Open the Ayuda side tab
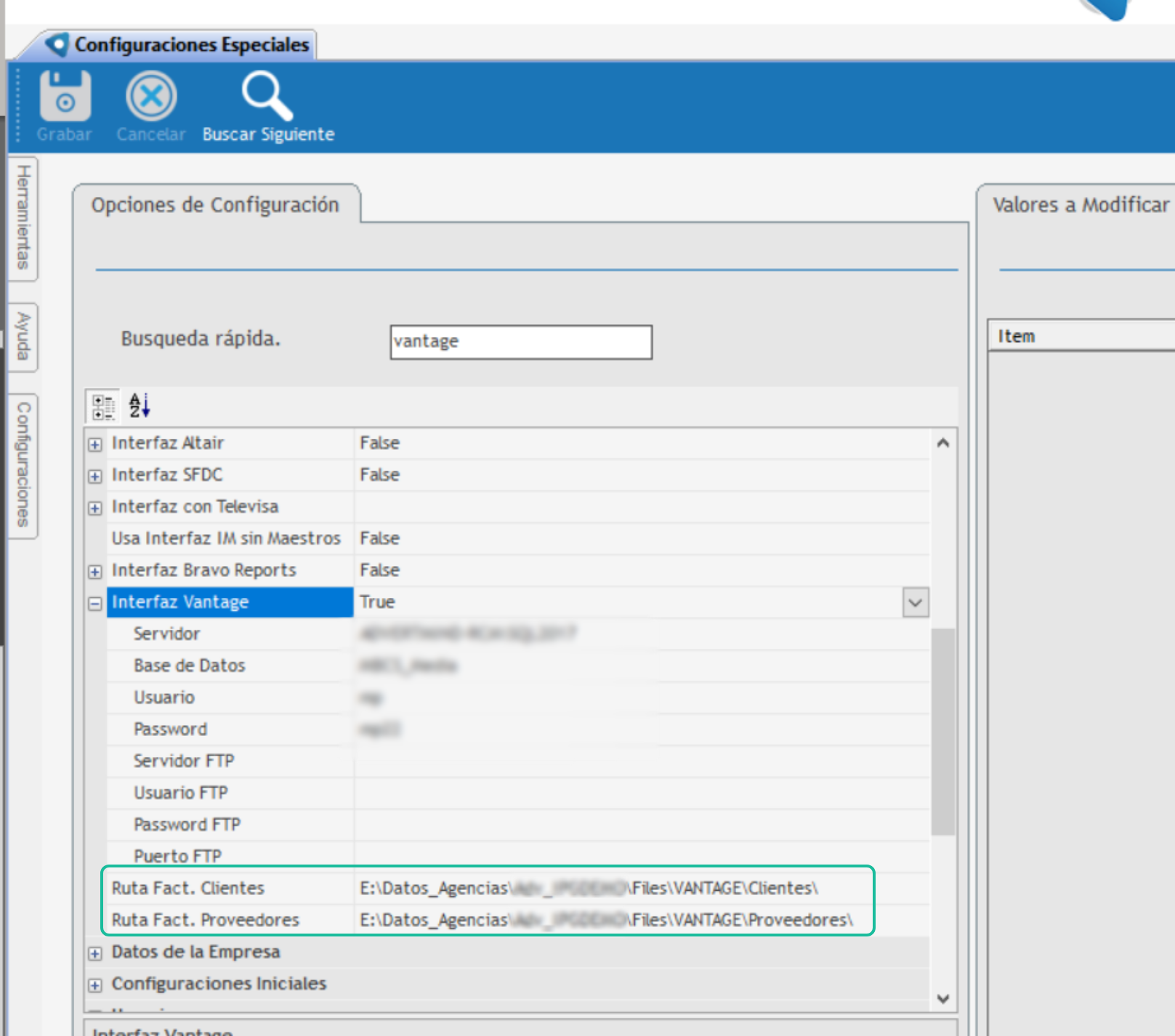This screenshot has width=1175, height=1036. coord(23,337)
